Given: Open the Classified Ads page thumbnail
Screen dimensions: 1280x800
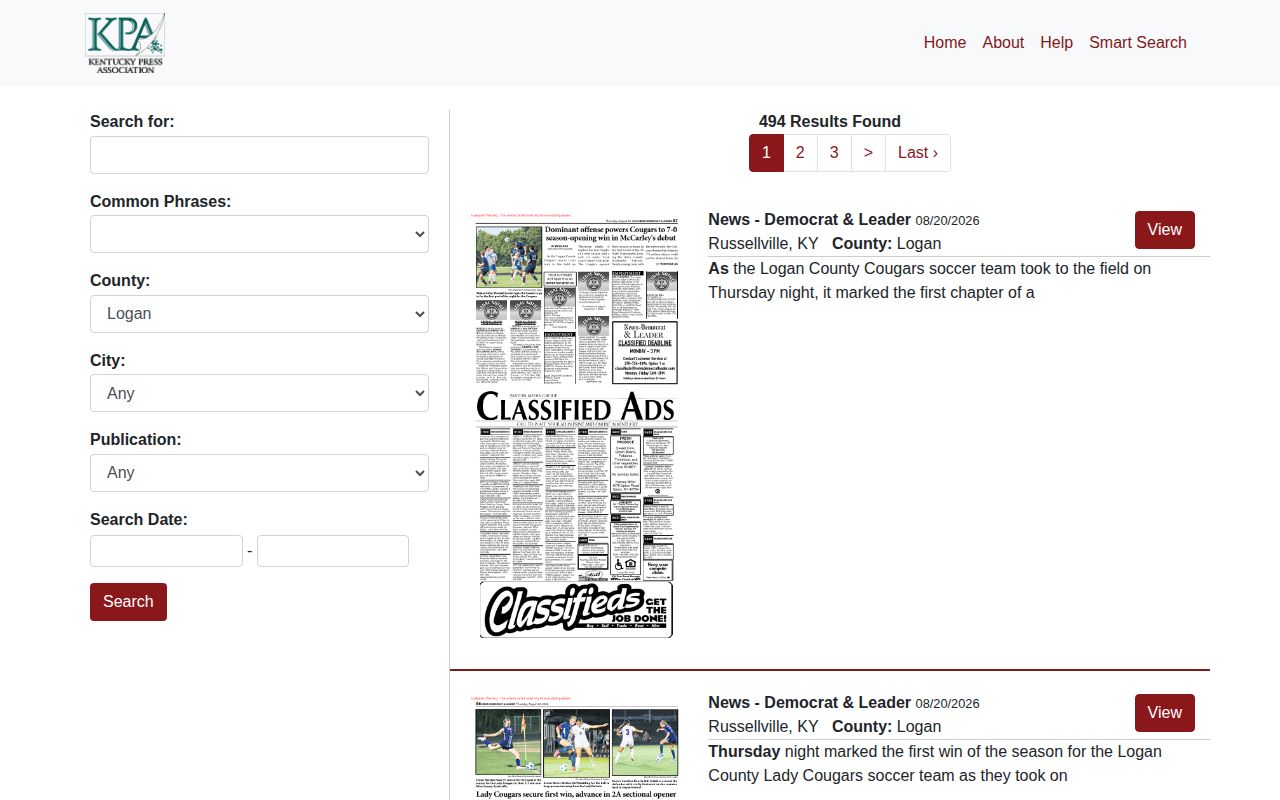Looking at the screenshot, I should point(575,426).
